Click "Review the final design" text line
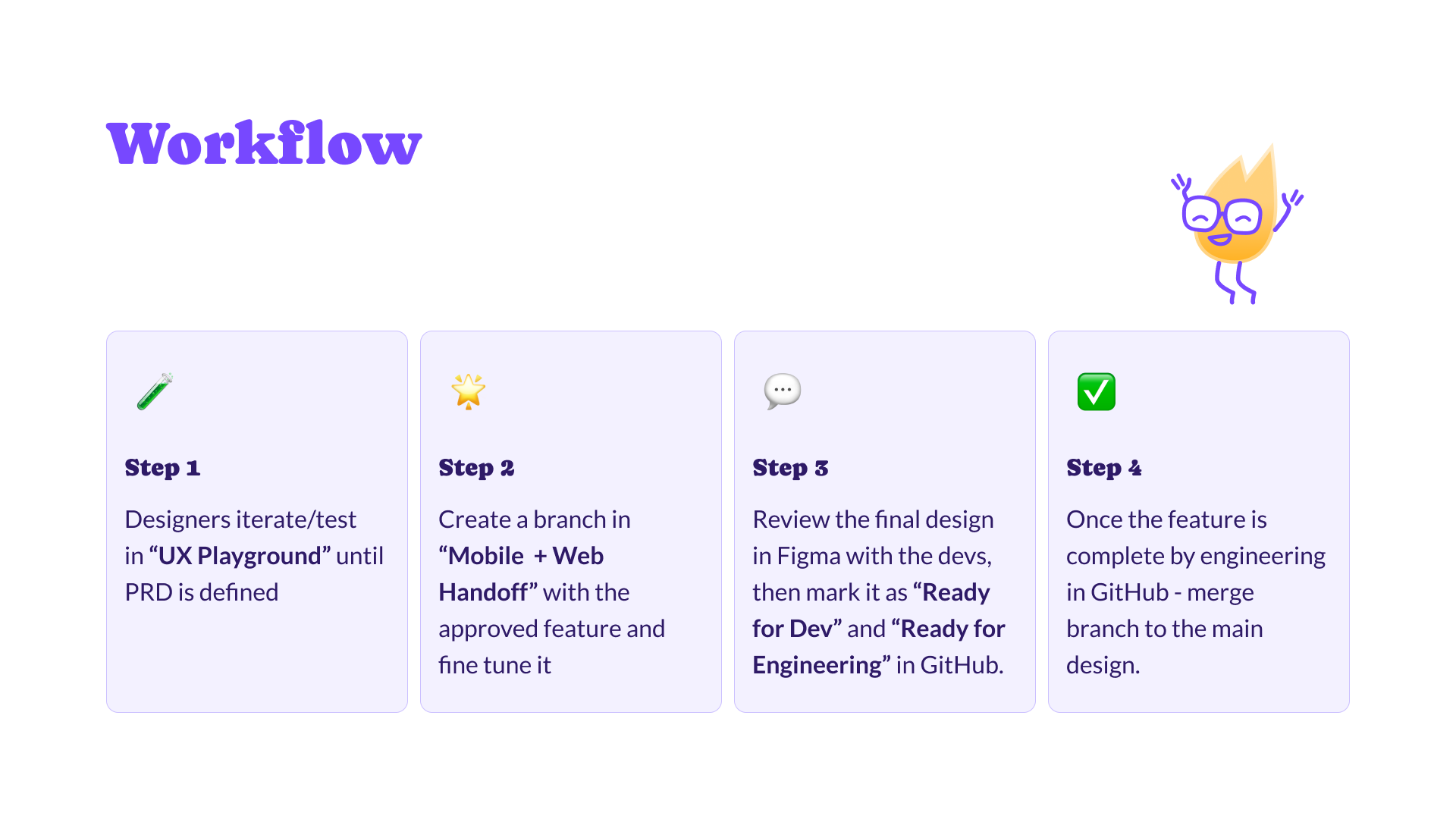Viewport: 1456px width, 819px height. coord(873,519)
